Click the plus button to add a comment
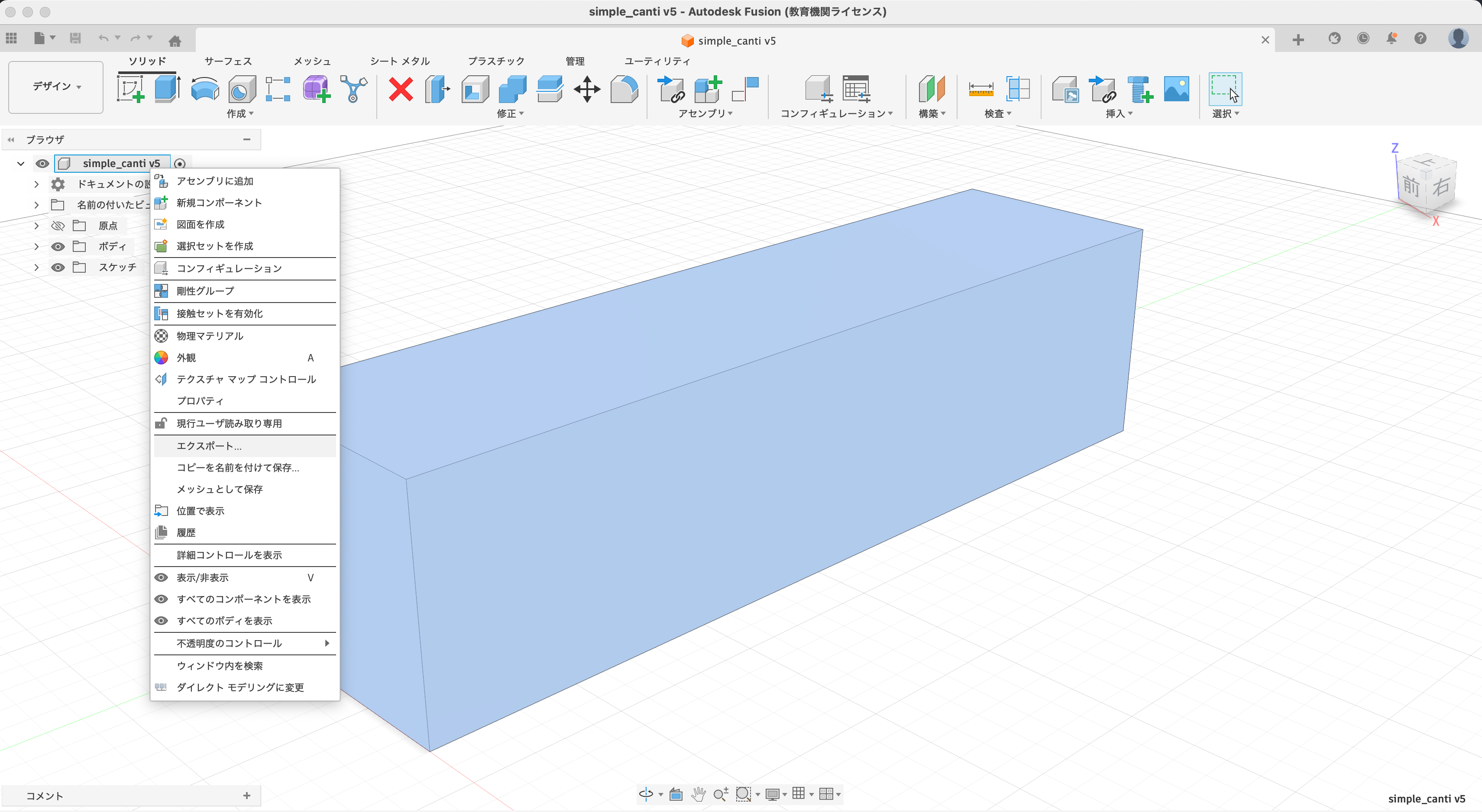Screen dimensions: 1482x812 (x=247, y=796)
